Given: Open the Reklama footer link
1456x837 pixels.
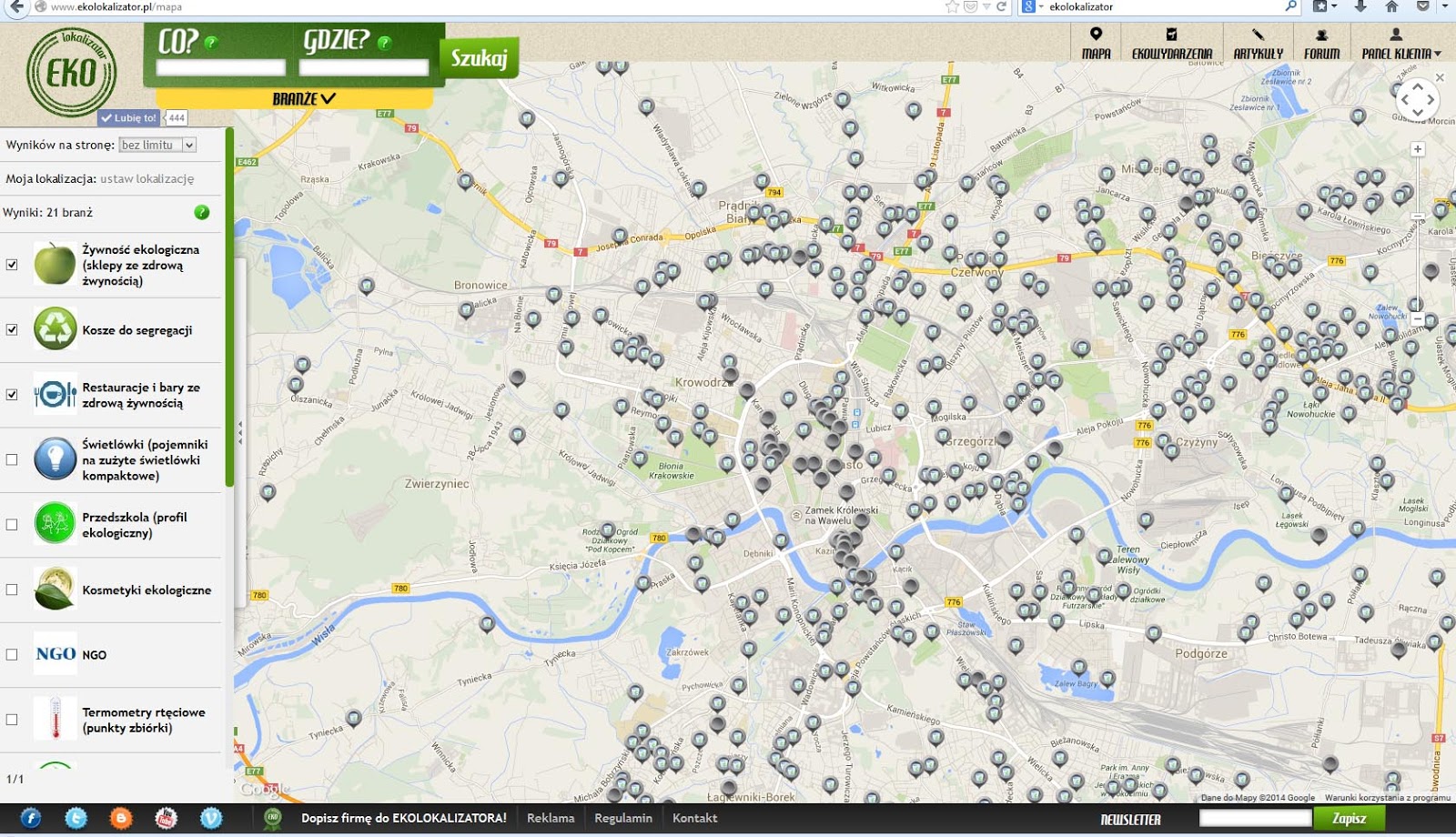Looking at the screenshot, I should (x=551, y=818).
